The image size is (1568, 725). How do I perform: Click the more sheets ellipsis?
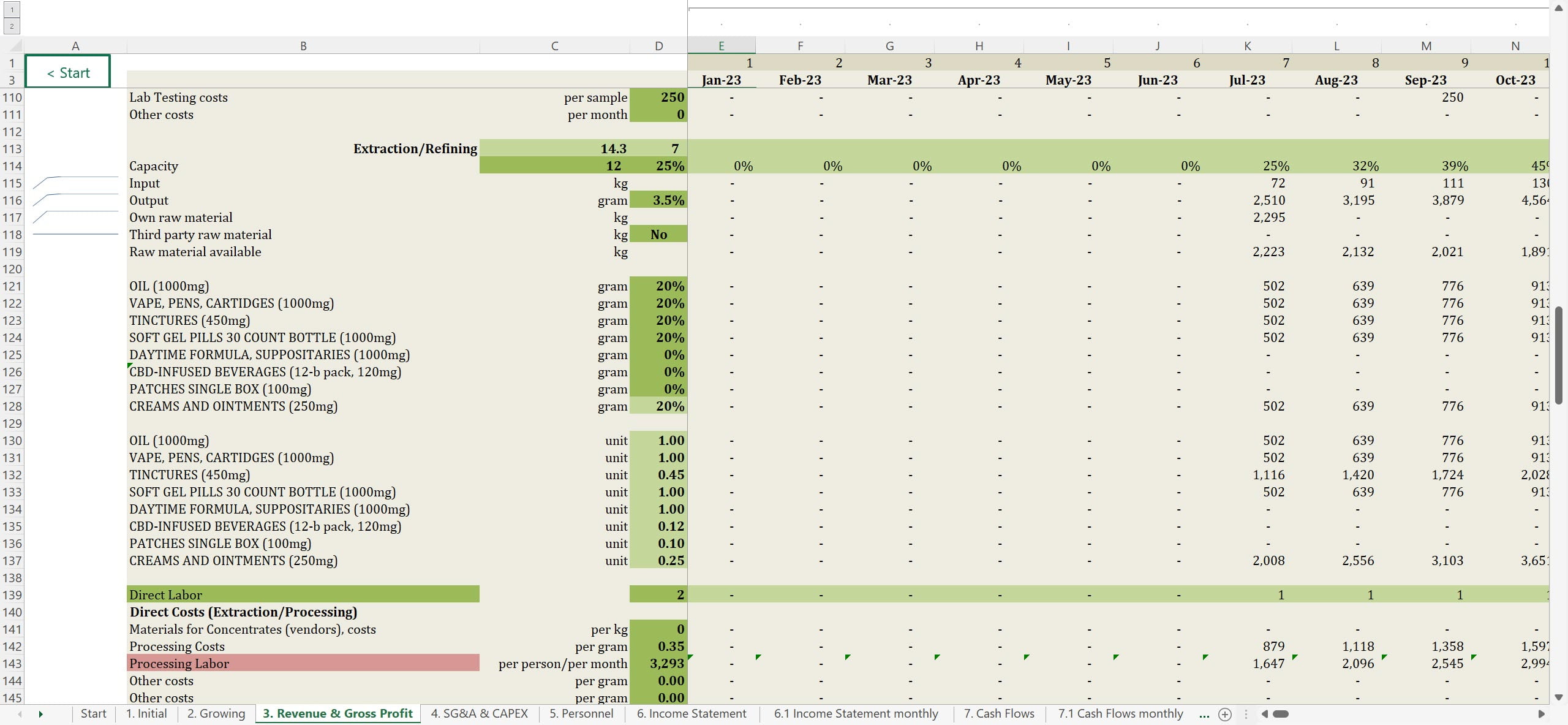click(1204, 714)
